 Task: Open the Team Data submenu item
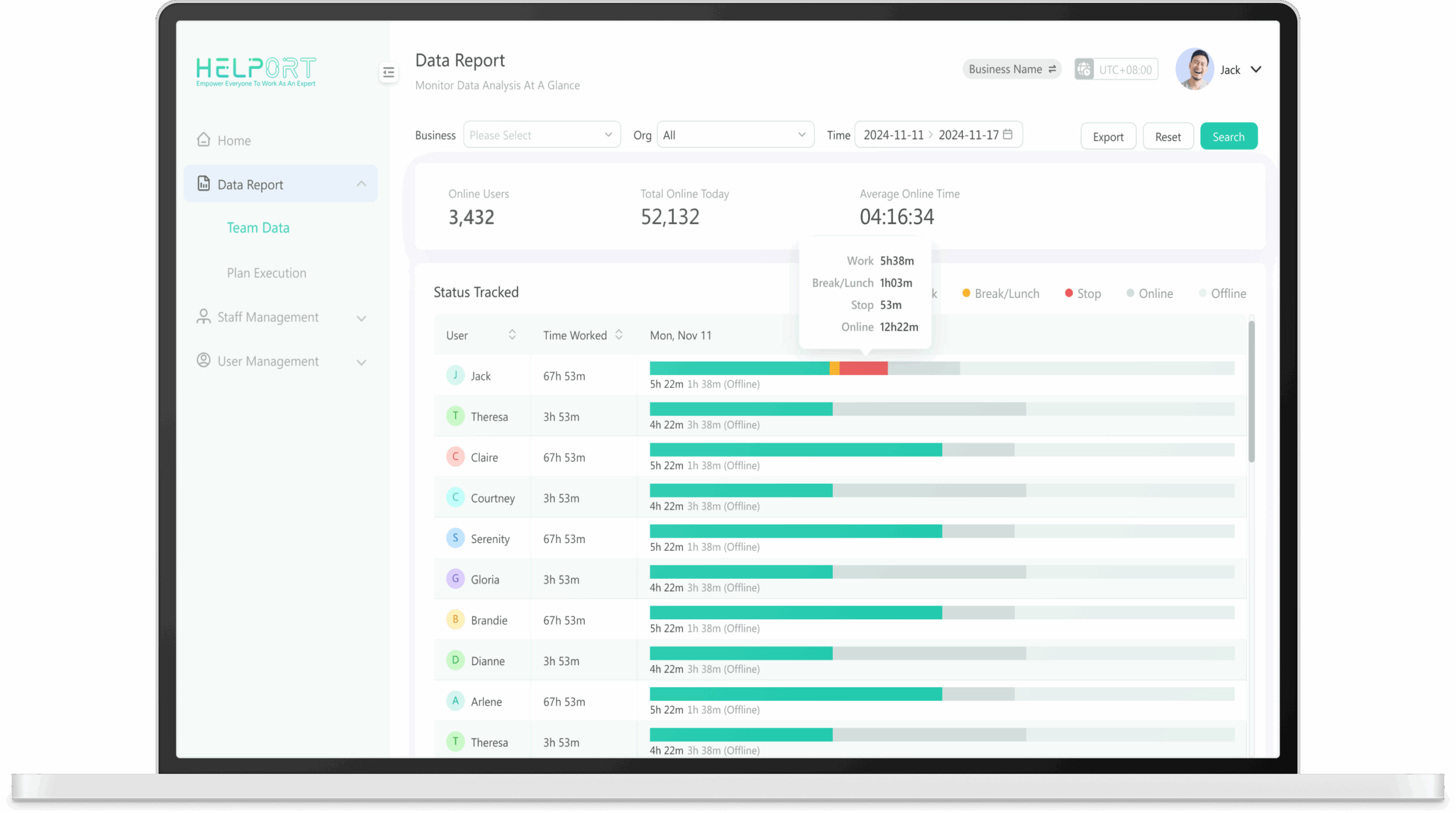tap(258, 228)
